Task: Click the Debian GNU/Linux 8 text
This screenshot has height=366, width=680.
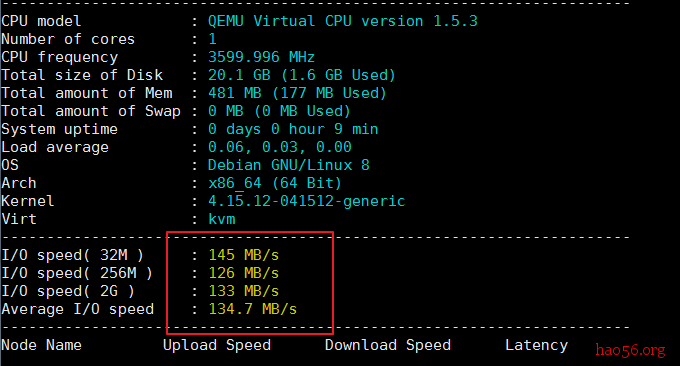Action: (288, 165)
